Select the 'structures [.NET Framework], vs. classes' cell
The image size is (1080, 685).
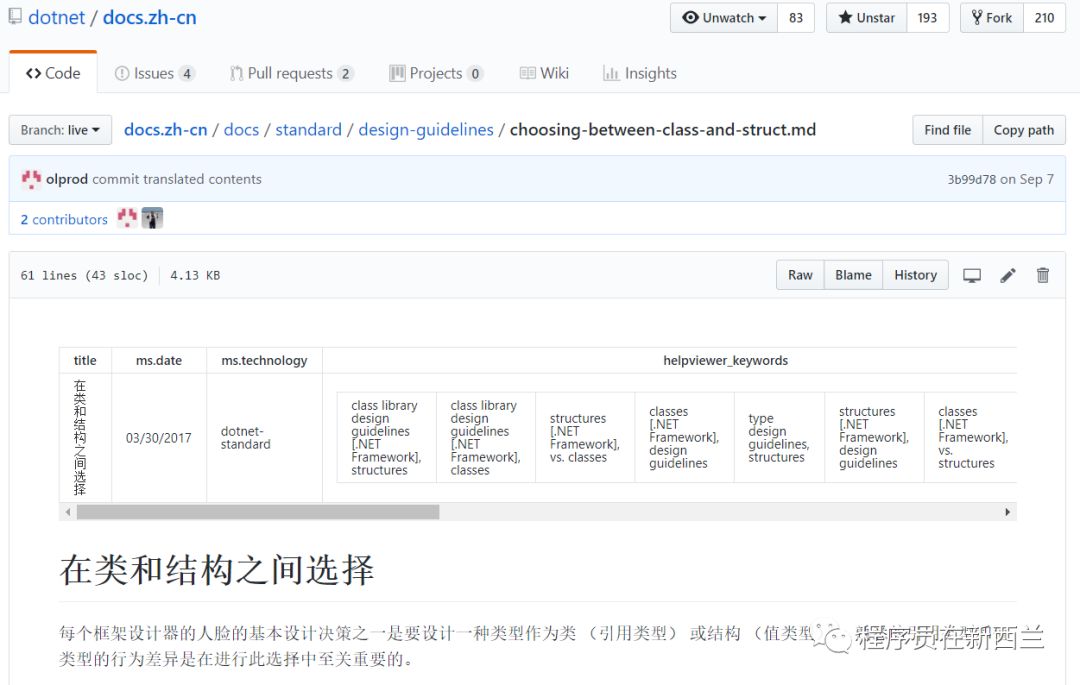(x=585, y=438)
